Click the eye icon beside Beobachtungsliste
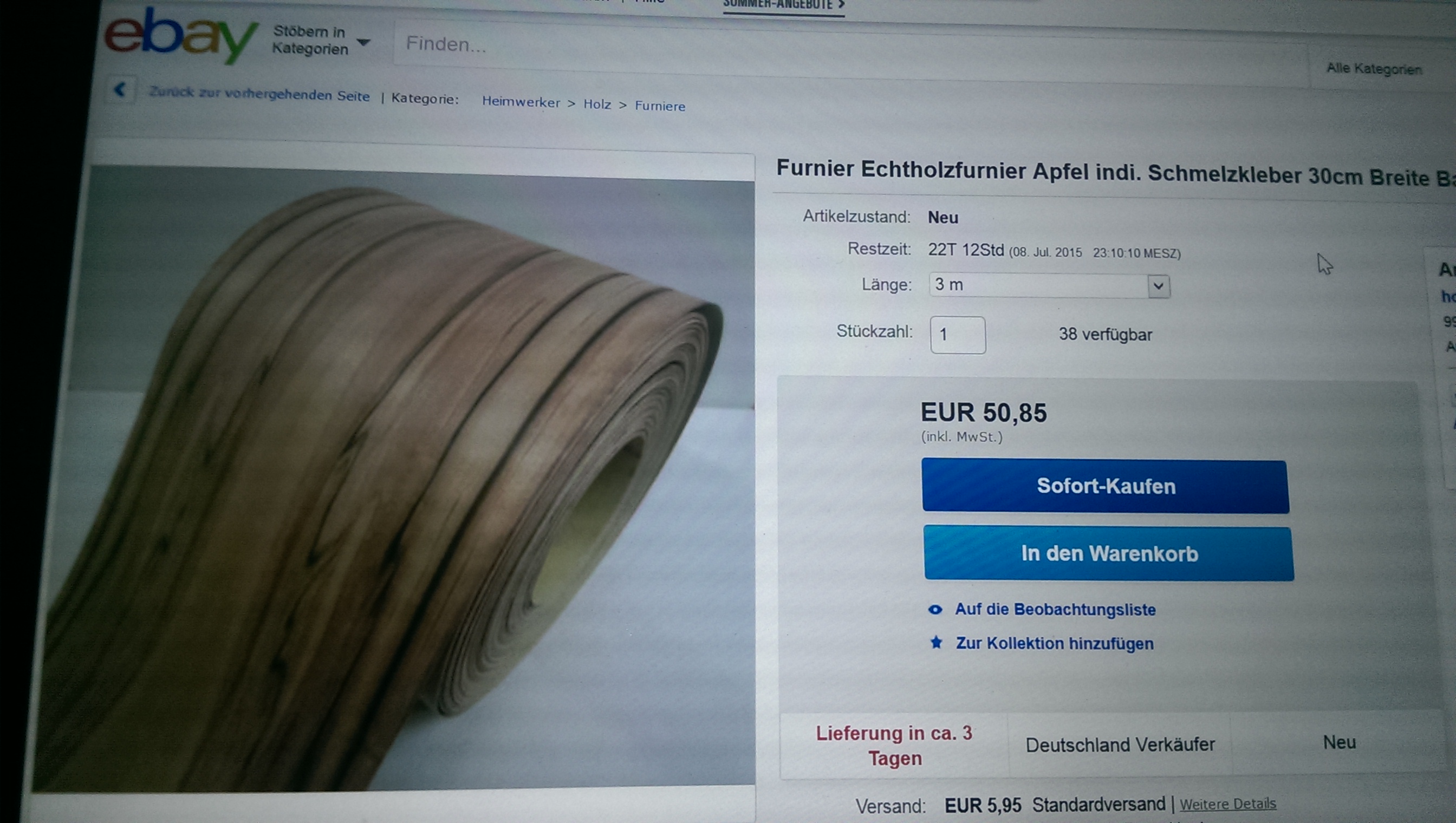Viewport: 1456px width, 823px height. 935,609
